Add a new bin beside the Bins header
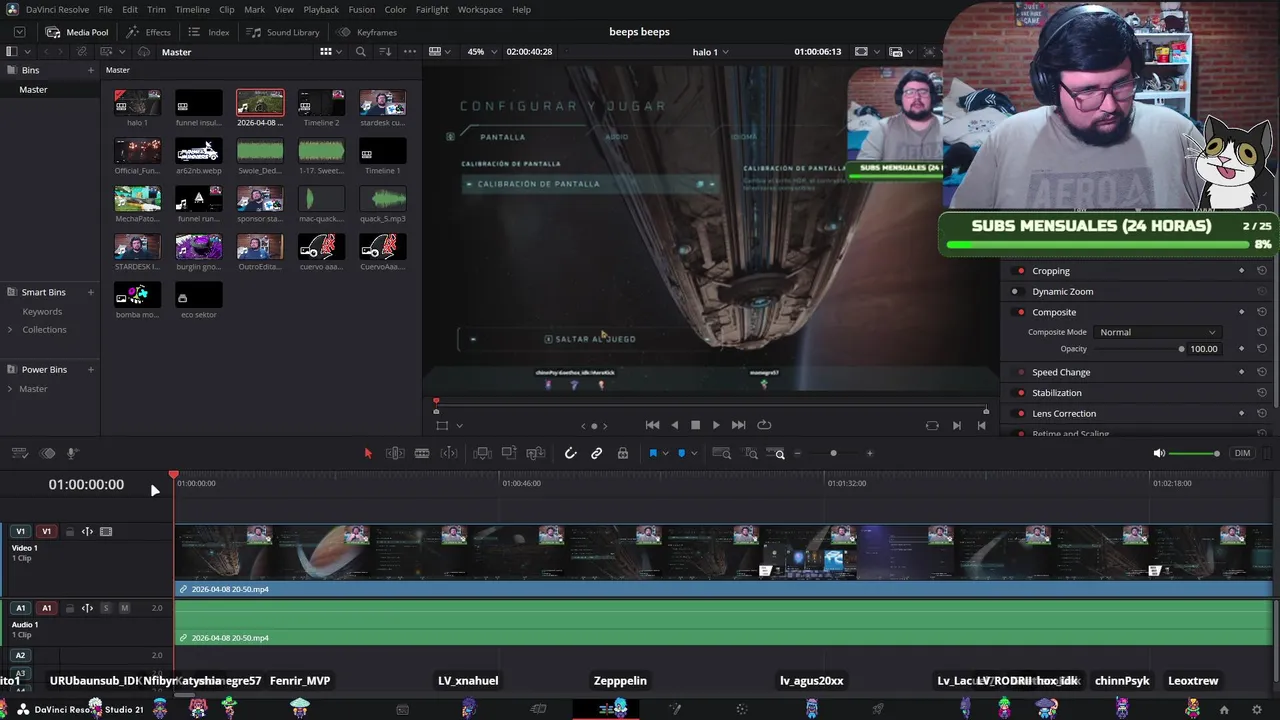The height and width of the screenshot is (720, 1280). coord(91,70)
